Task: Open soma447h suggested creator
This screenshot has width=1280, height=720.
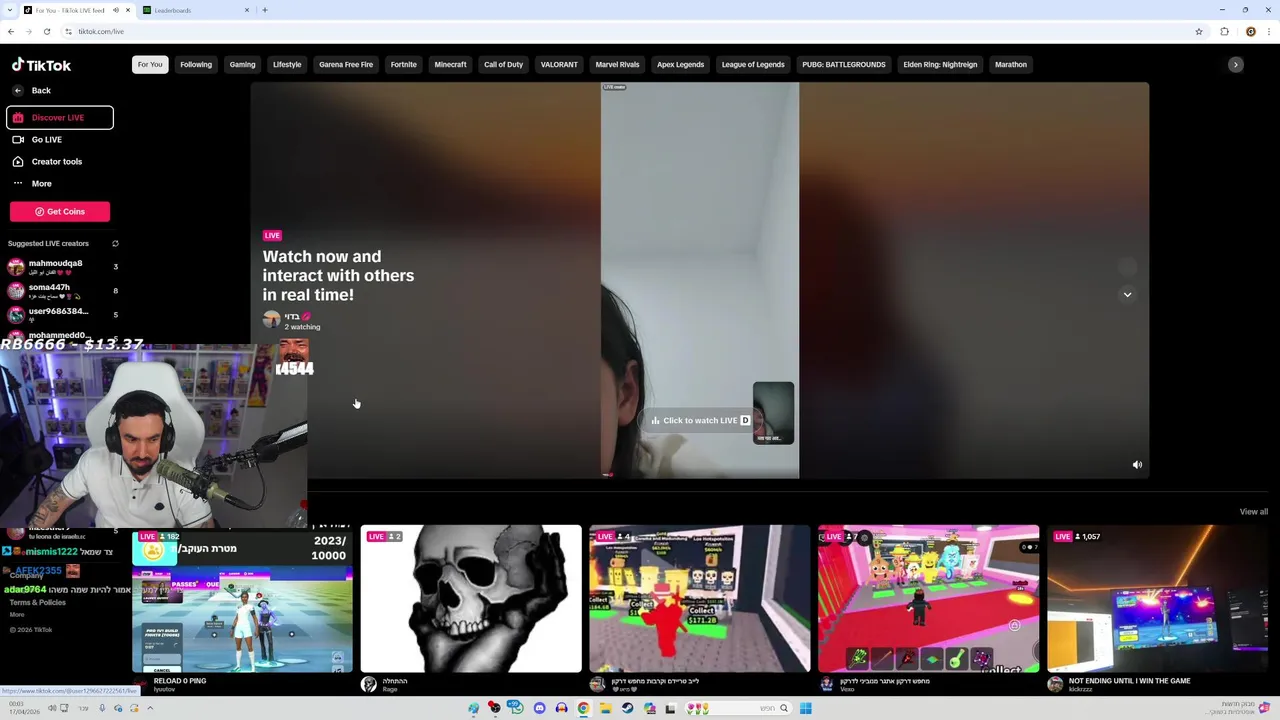Action: click(x=62, y=291)
